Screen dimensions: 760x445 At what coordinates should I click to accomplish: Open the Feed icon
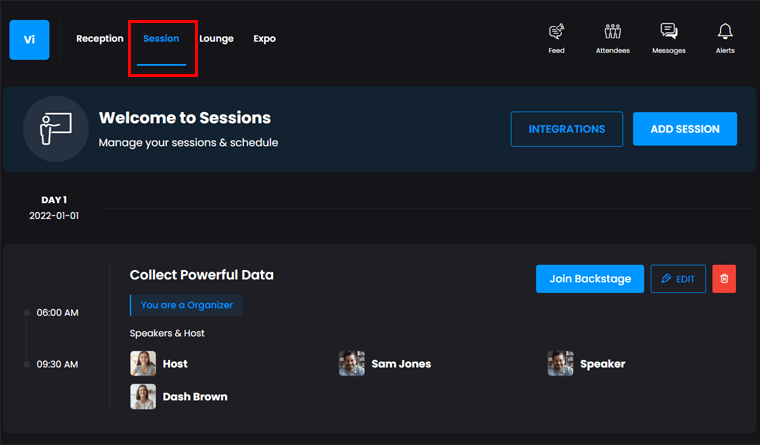pyautogui.click(x=557, y=33)
